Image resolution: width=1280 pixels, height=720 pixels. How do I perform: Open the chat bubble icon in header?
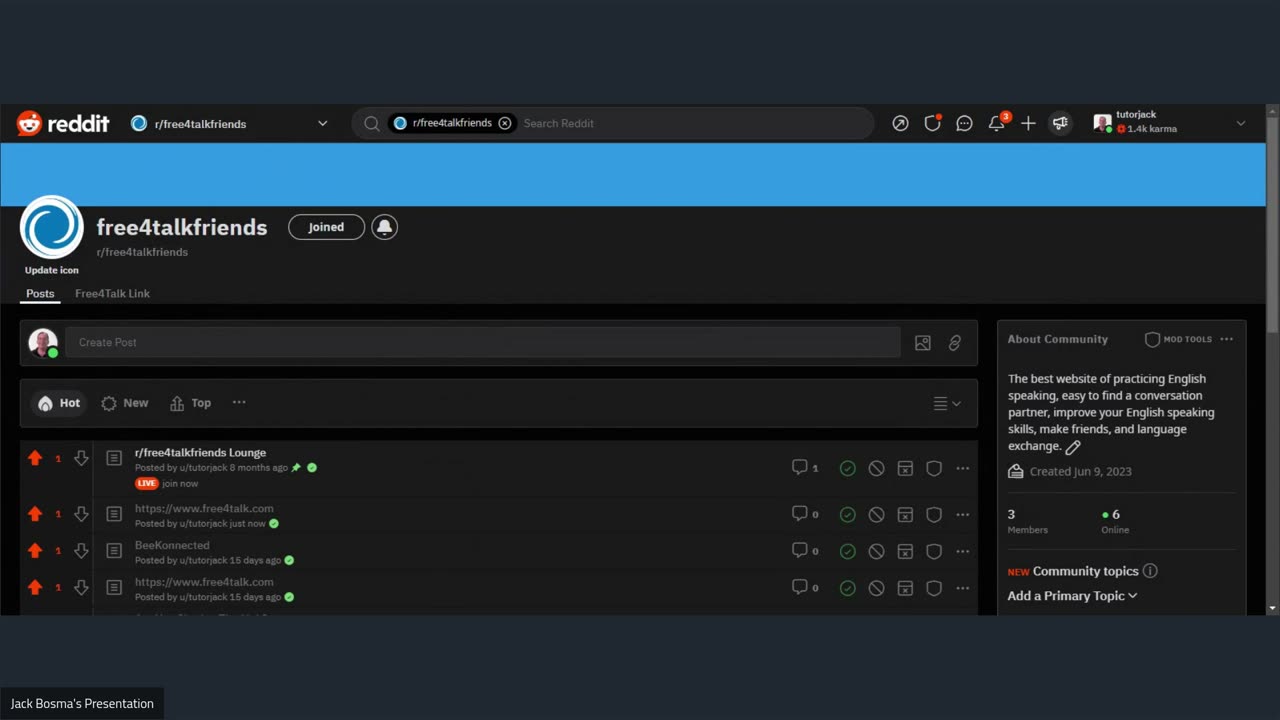tap(964, 123)
